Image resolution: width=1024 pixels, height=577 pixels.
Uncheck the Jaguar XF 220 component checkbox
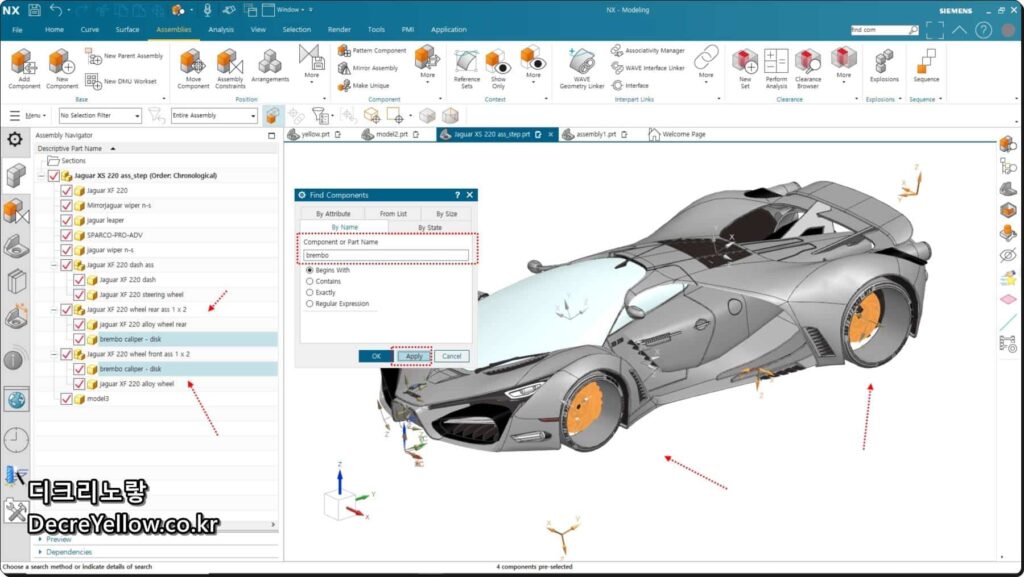(x=66, y=191)
